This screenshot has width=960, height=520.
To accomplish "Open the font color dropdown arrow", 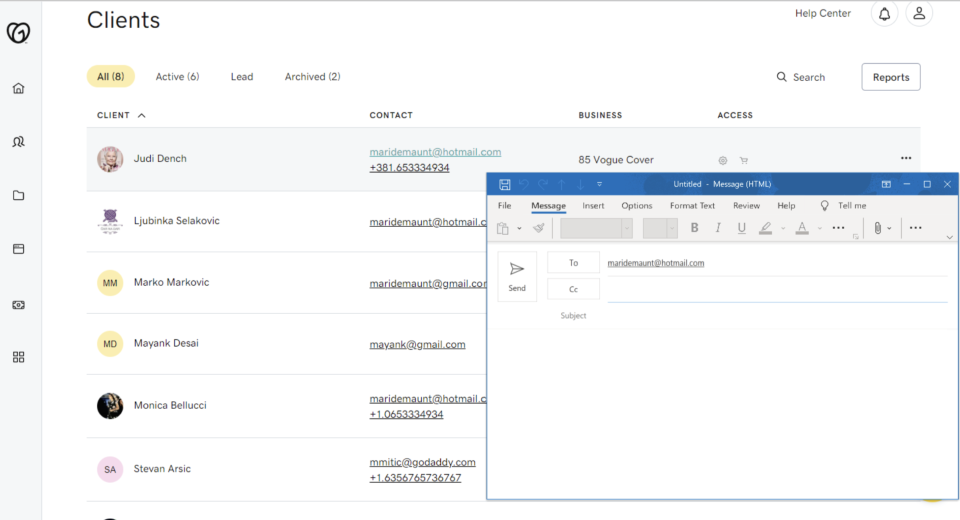I will click(x=819, y=229).
